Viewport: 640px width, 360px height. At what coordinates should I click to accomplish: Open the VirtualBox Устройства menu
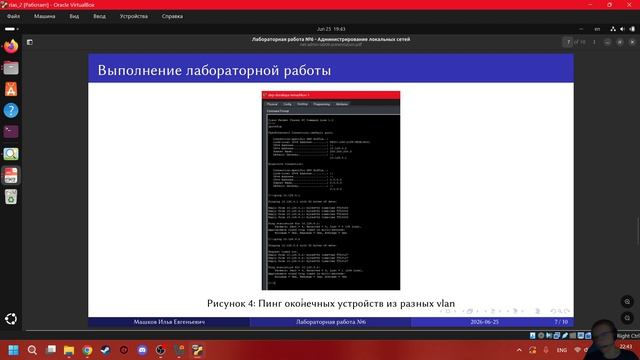(134, 16)
